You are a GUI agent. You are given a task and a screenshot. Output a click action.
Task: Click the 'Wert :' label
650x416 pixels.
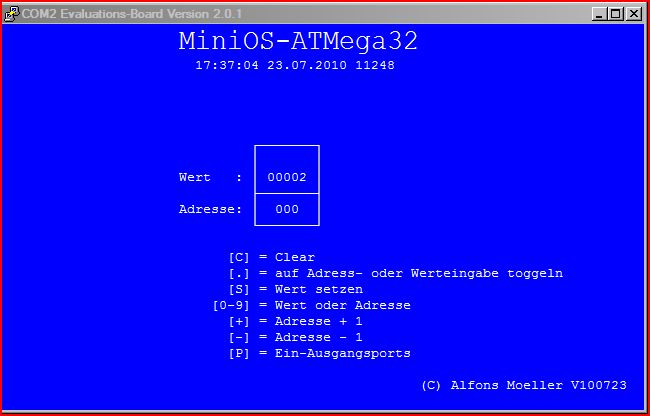click(x=210, y=177)
